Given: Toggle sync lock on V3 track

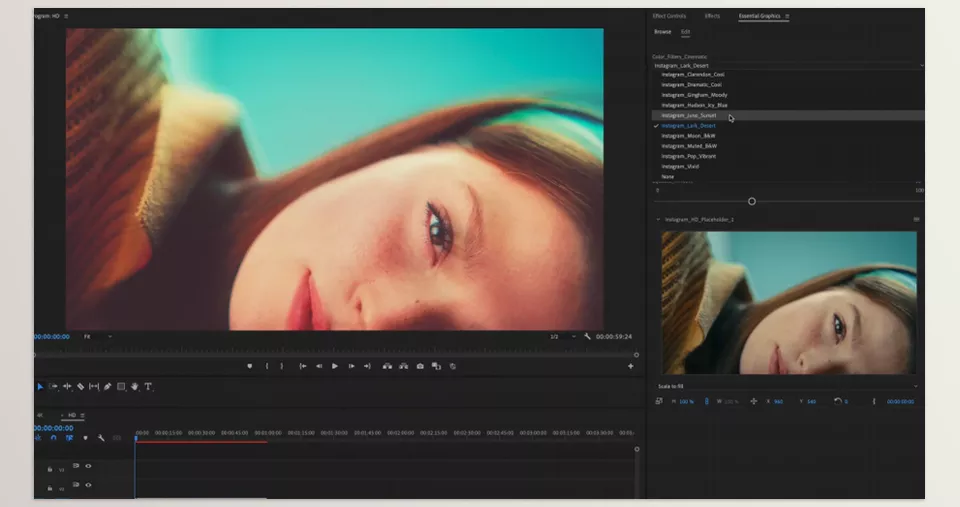Looking at the screenshot, I should coord(76,466).
